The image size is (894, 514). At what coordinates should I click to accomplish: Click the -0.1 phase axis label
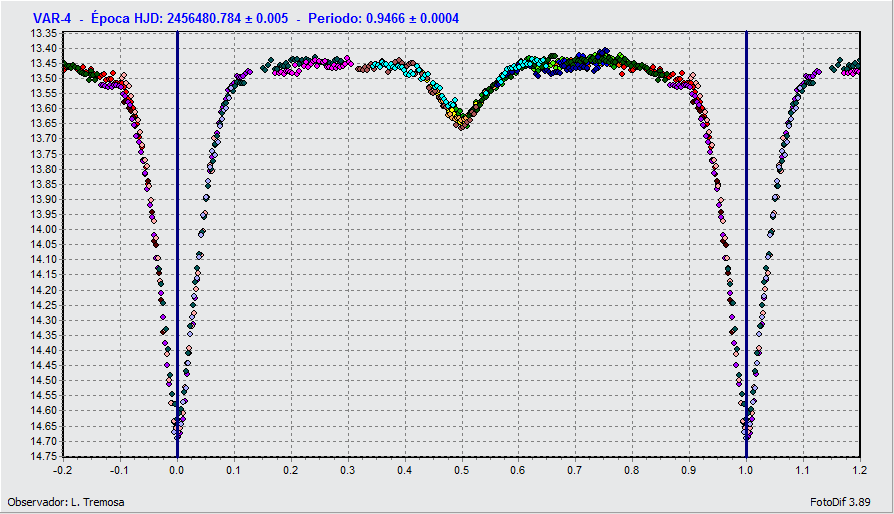coord(120,470)
